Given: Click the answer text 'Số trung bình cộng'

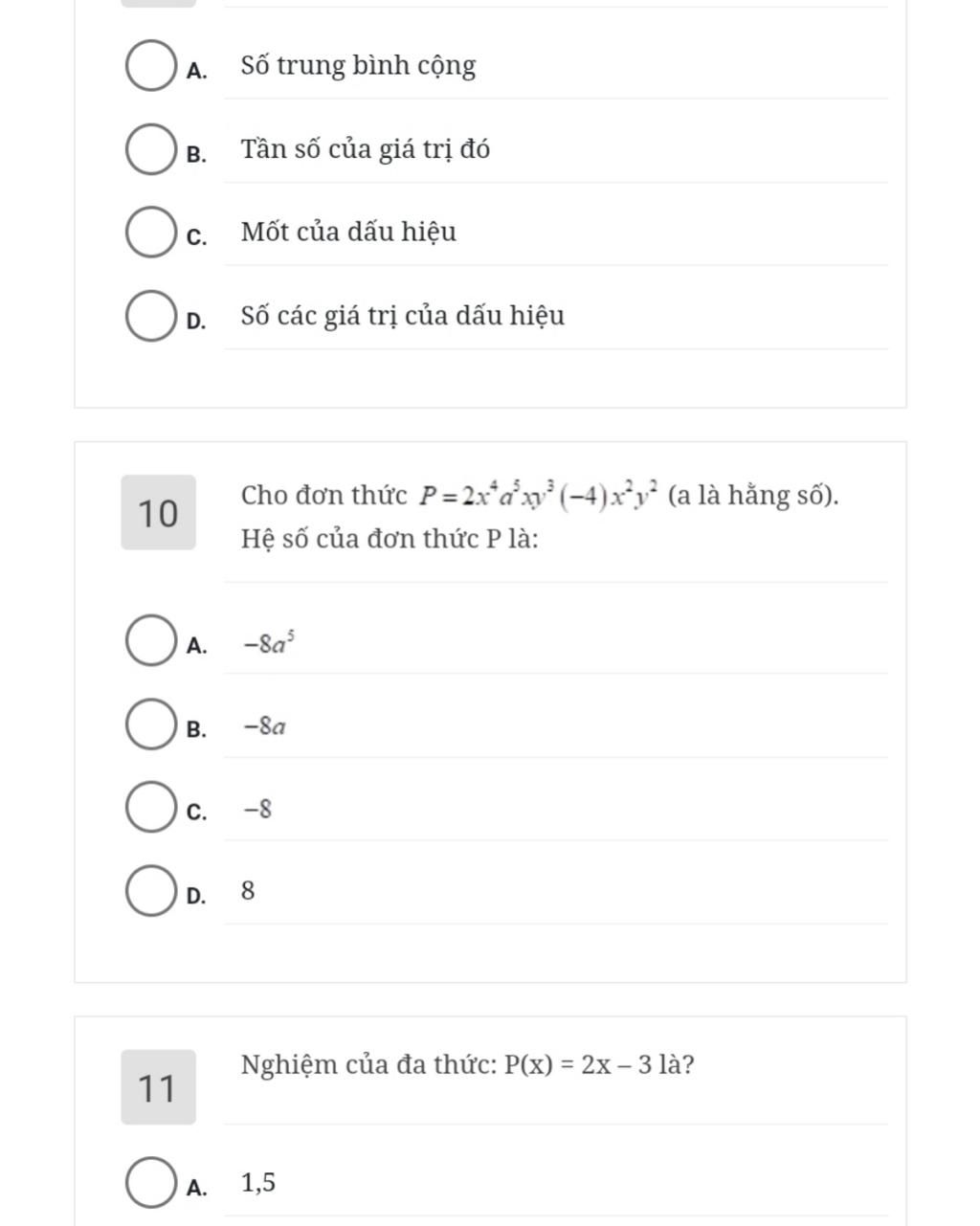Looking at the screenshot, I should tap(358, 66).
